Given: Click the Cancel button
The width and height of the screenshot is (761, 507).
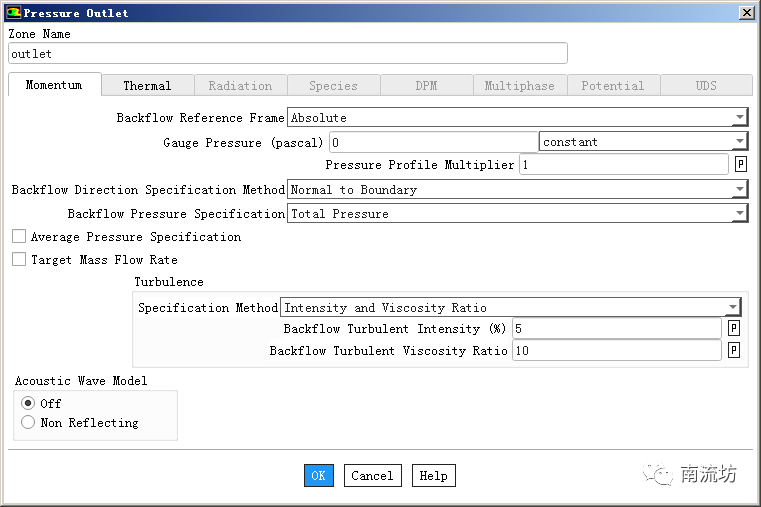Looking at the screenshot, I should pos(372,476).
